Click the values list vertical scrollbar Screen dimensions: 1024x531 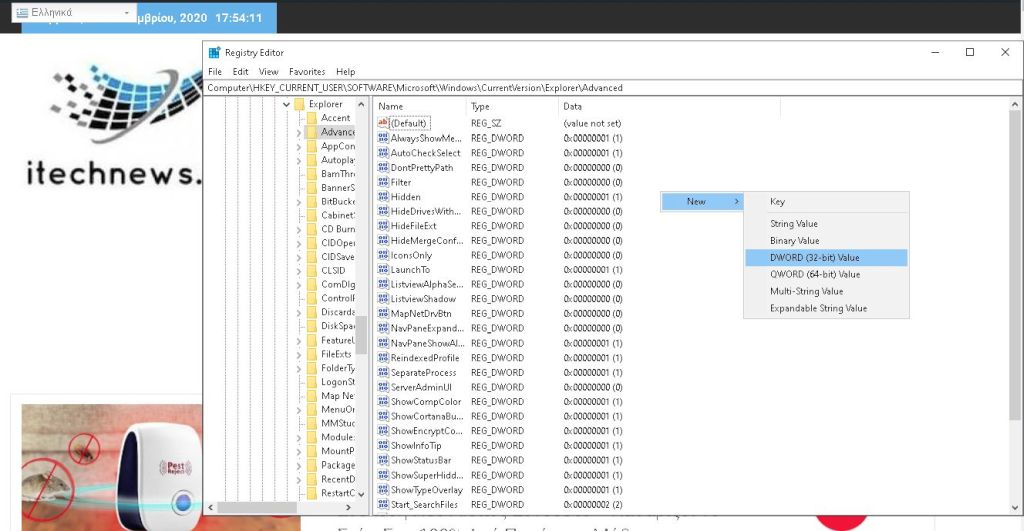pos(1014,306)
